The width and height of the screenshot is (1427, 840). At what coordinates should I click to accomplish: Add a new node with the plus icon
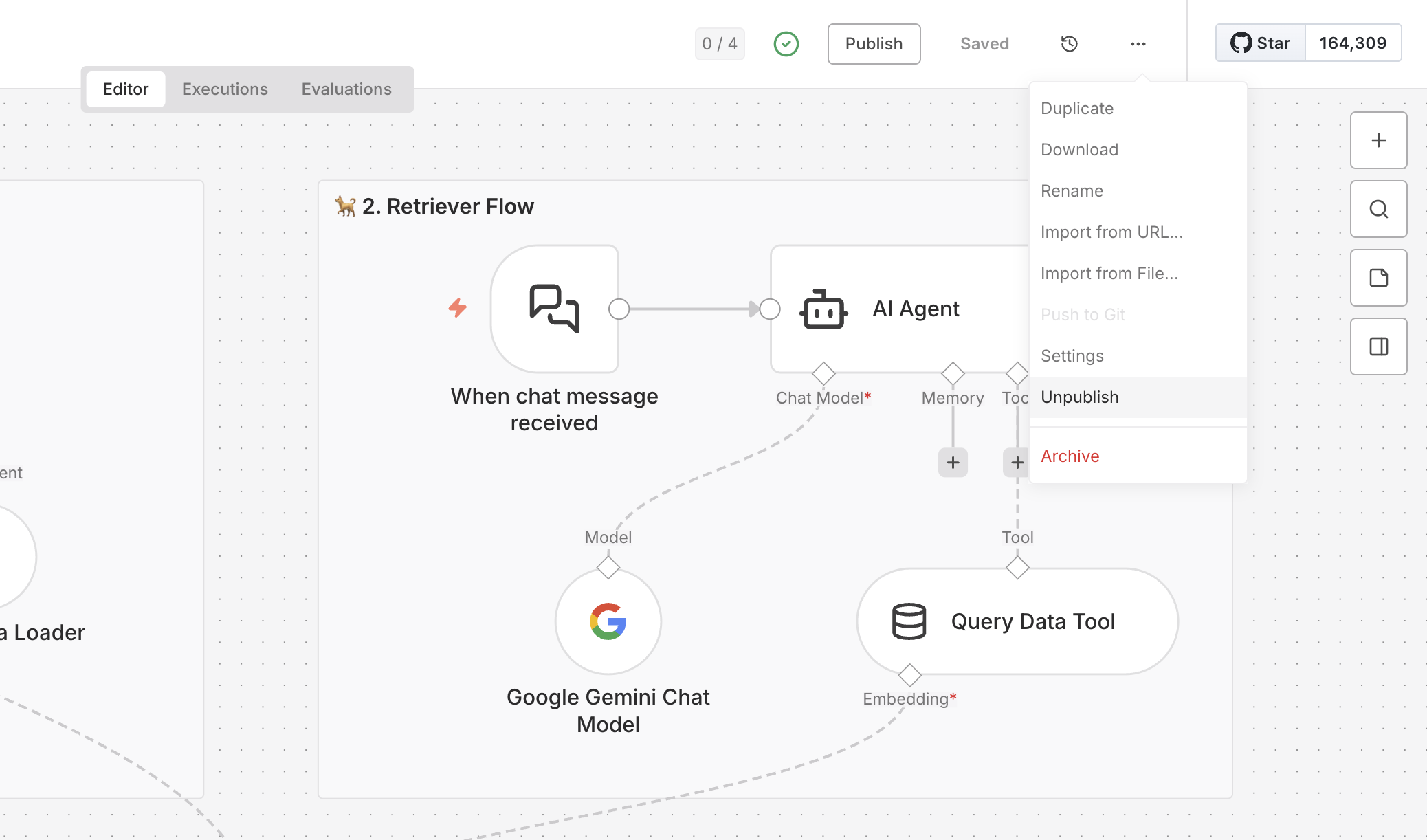1378,140
